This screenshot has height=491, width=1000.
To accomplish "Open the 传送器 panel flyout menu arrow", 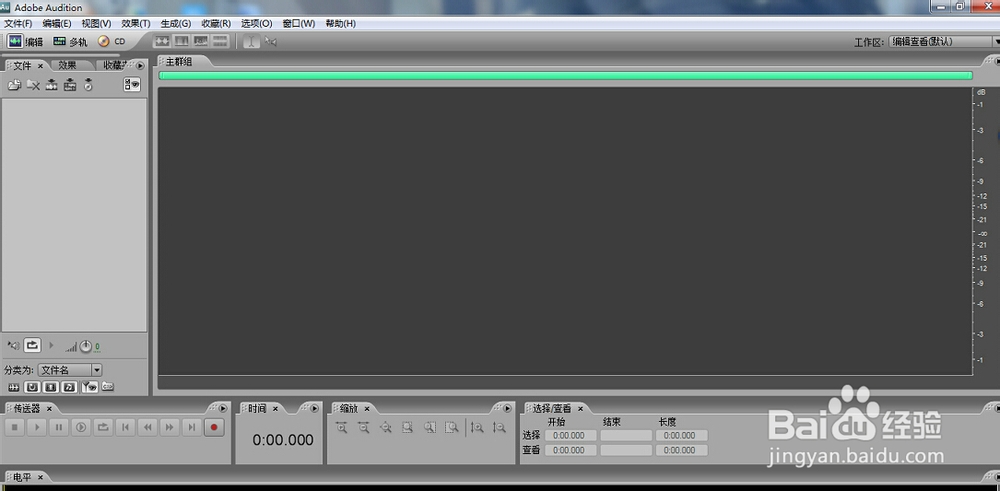I will coord(223,408).
